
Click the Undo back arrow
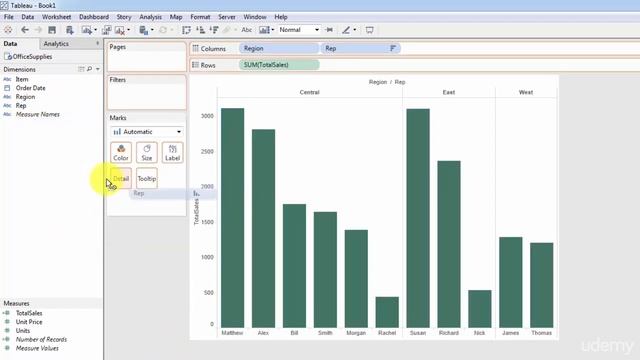[x=25, y=30]
